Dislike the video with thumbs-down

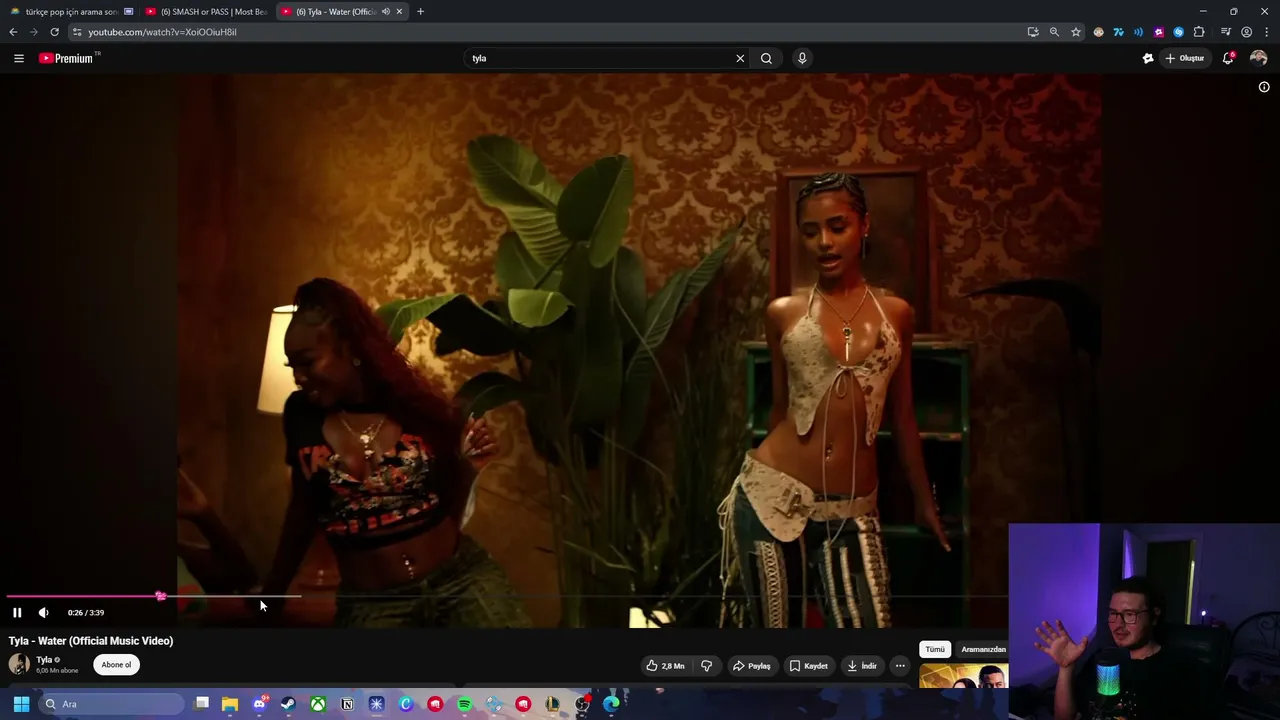(706, 666)
